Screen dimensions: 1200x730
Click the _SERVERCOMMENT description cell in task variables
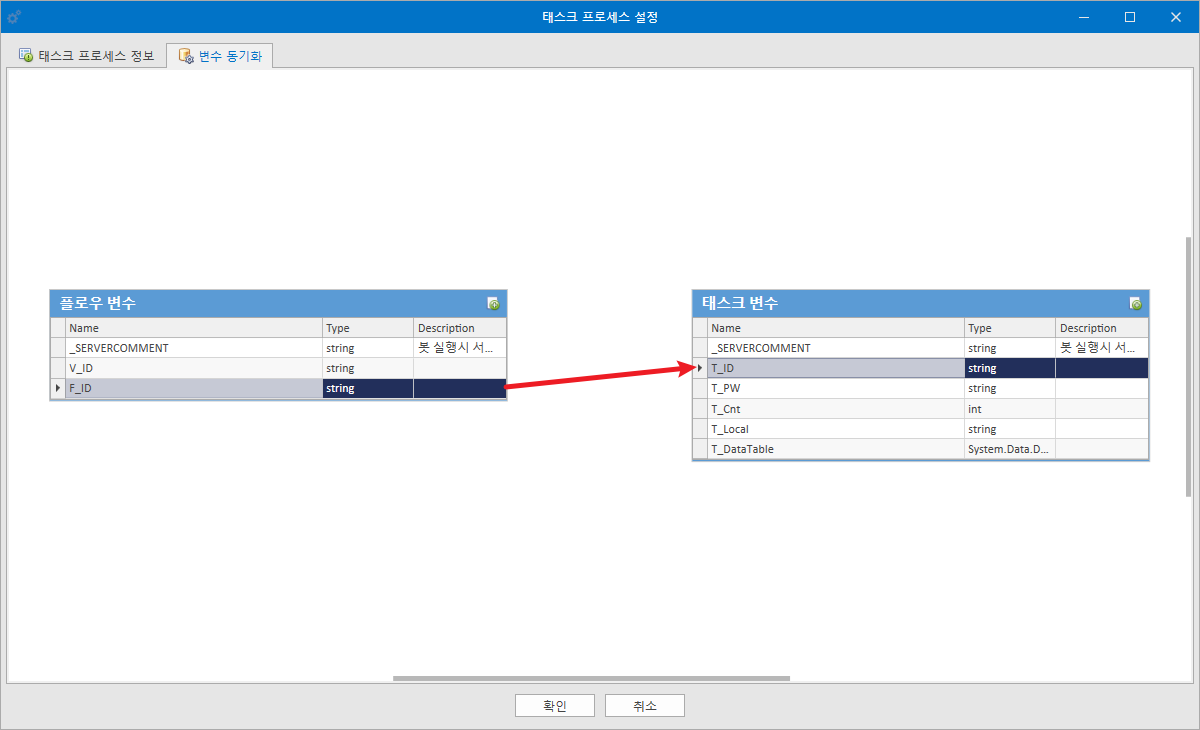(x=1102, y=348)
